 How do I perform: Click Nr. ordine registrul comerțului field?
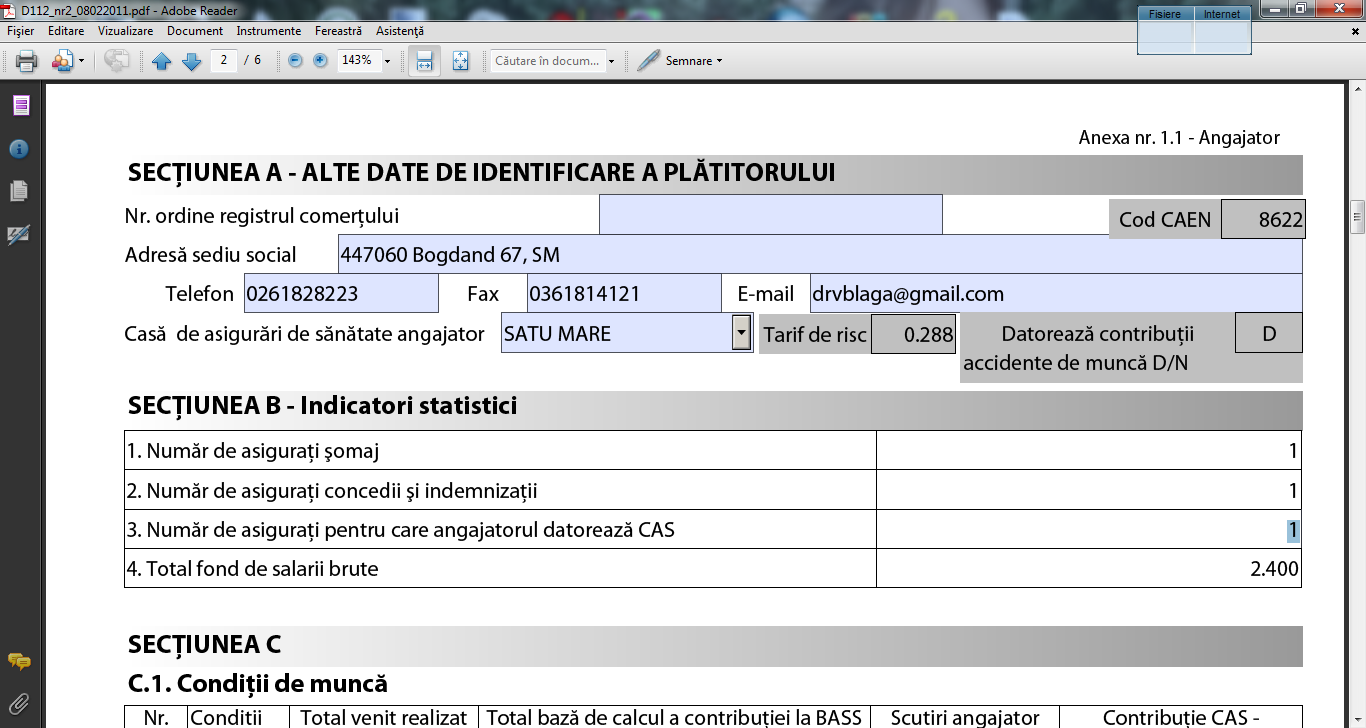point(771,214)
